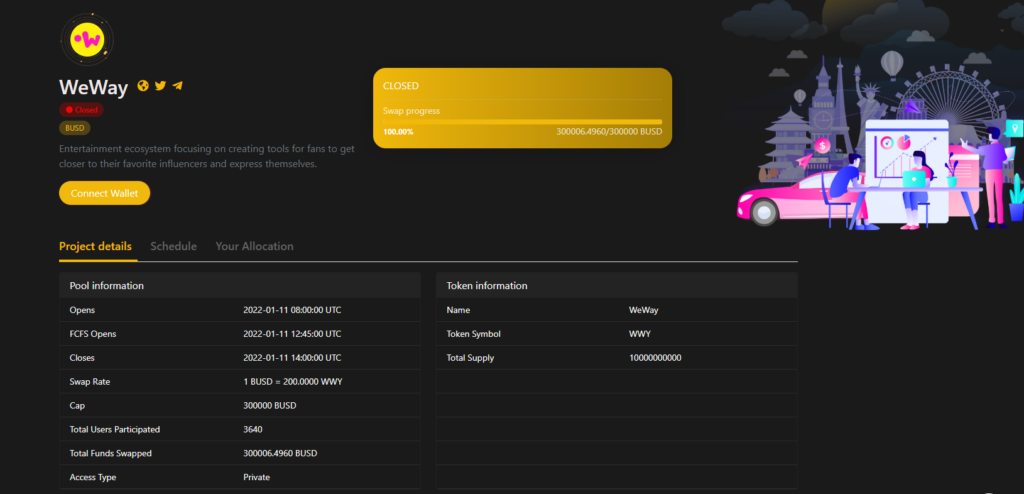Screen dimensions: 1024x494
Task: Open the WeWay Twitter icon
Action: pos(160,86)
